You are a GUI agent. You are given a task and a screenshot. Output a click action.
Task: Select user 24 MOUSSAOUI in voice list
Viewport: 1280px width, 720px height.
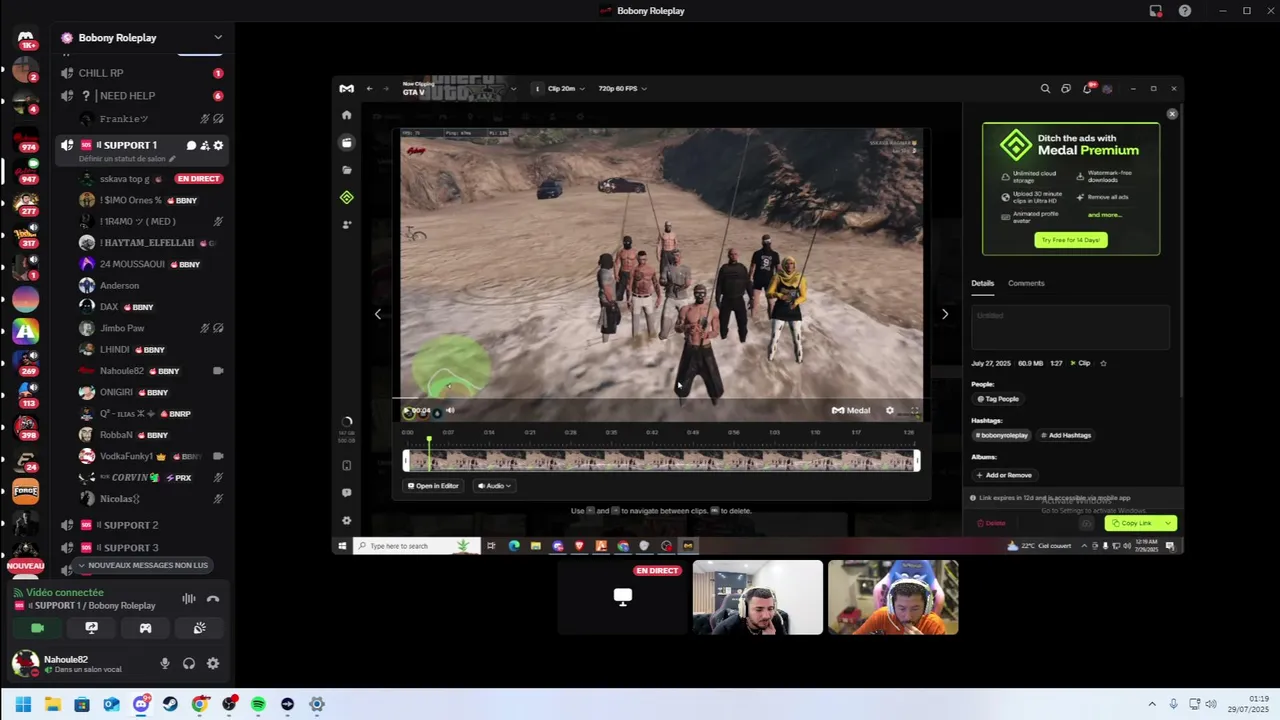point(151,264)
